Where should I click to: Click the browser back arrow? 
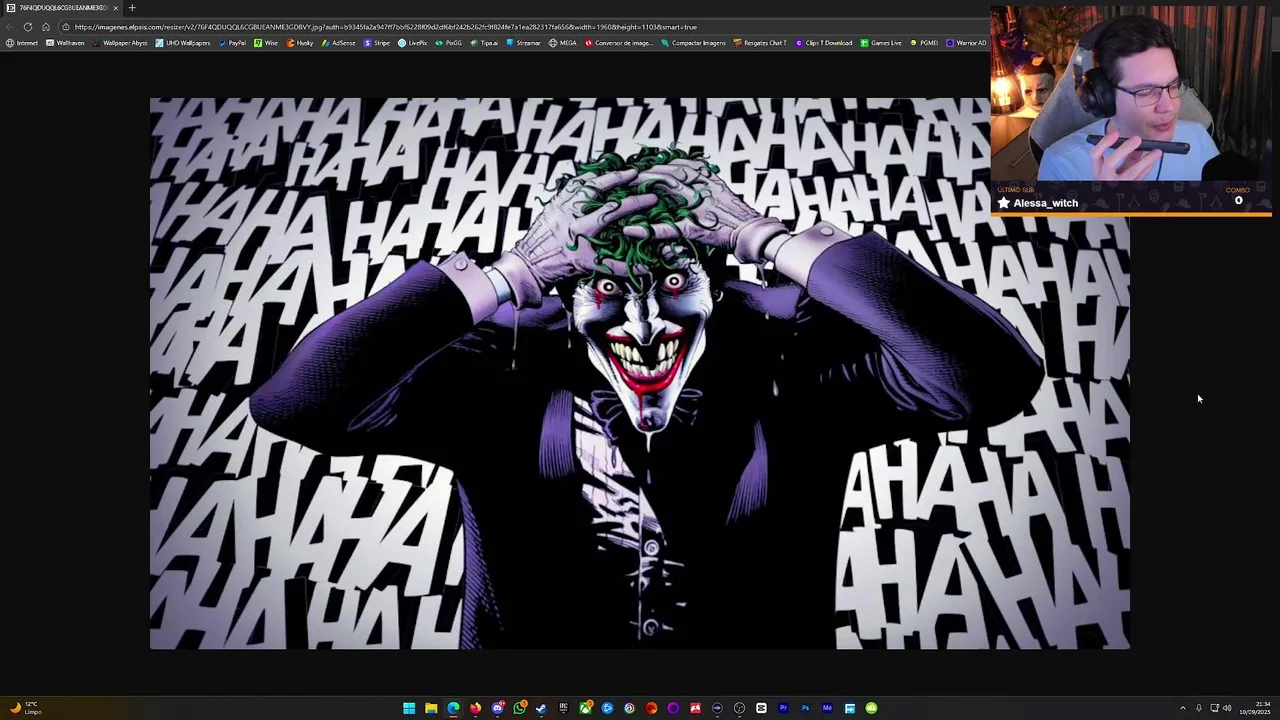10,27
